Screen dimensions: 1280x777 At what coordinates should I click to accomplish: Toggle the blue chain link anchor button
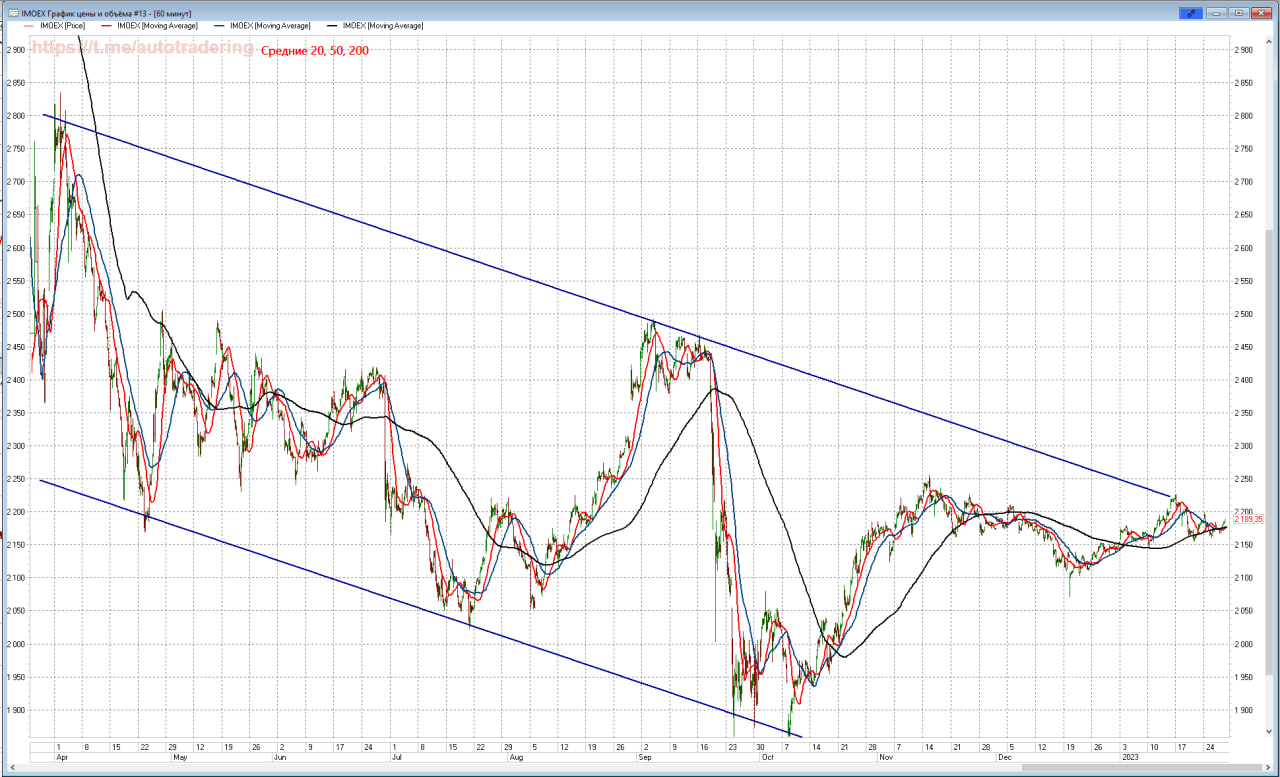click(1190, 13)
